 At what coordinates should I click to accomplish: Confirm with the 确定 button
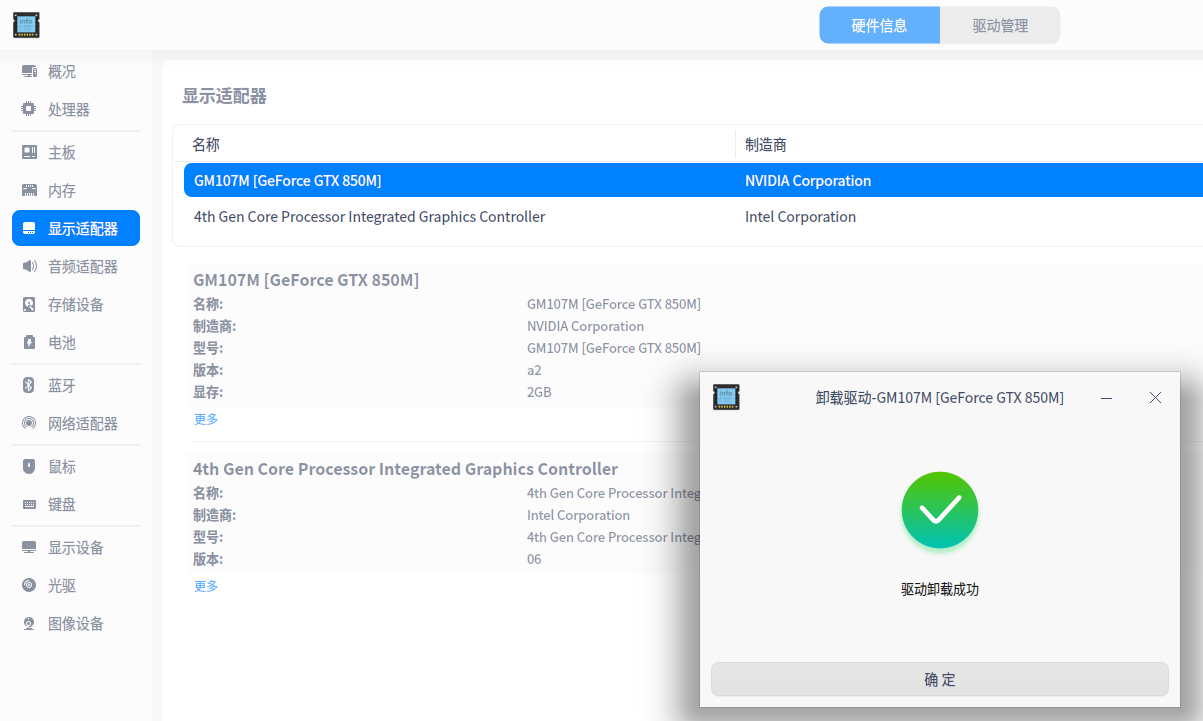coord(940,679)
